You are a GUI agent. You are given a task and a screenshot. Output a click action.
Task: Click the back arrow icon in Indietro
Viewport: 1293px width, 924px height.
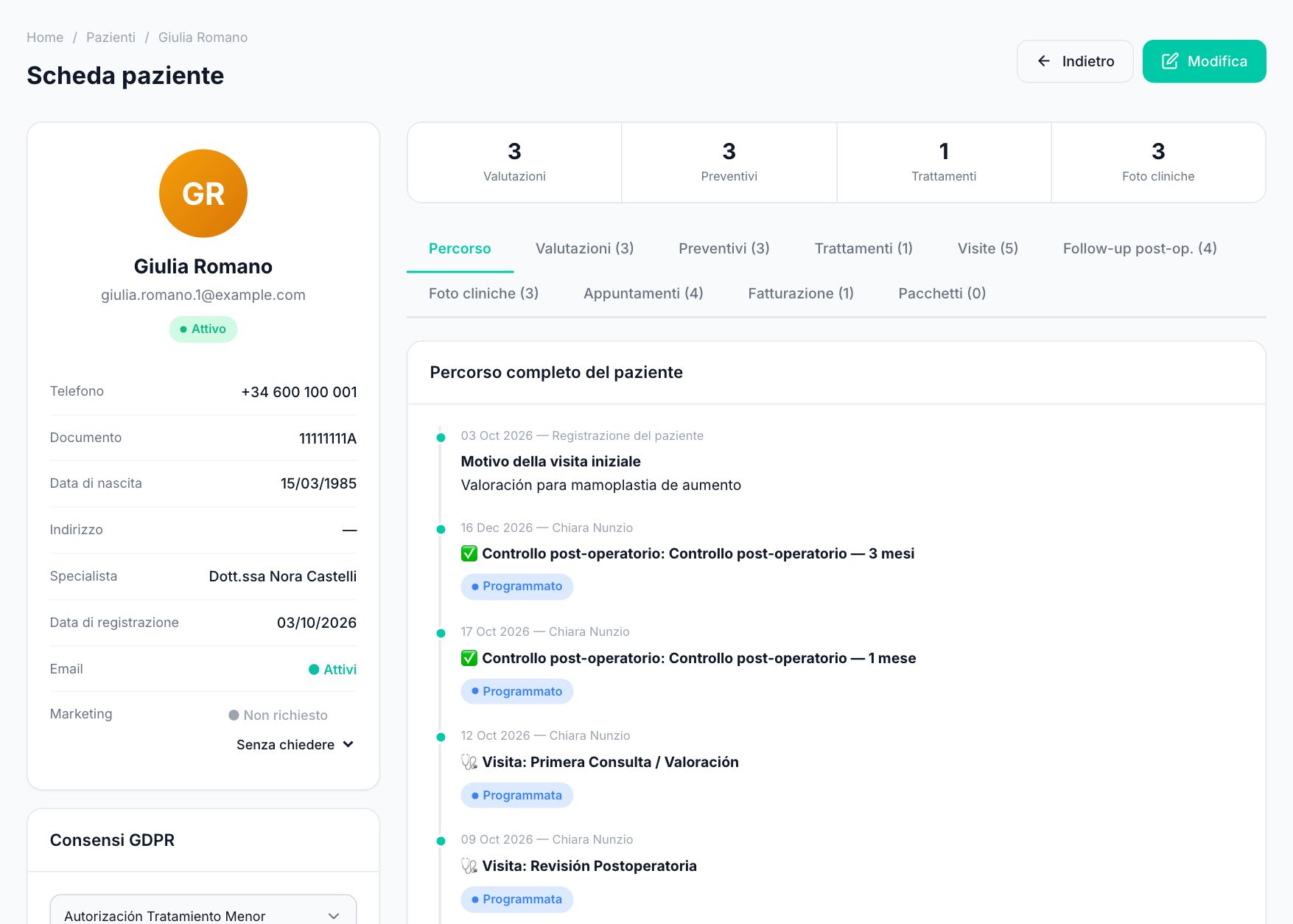tap(1044, 61)
